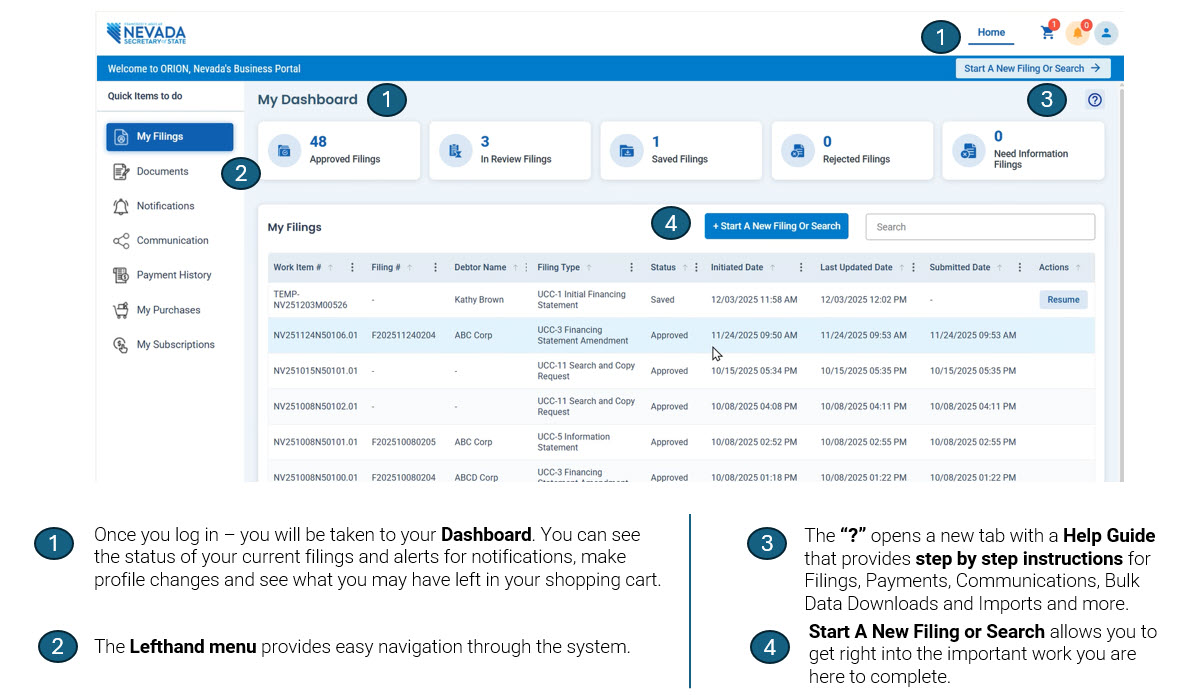Image resolution: width=1179 pixels, height=695 pixels.
Task: Sort by Submitted Date arrow
Action: pyautogui.click(x=999, y=268)
